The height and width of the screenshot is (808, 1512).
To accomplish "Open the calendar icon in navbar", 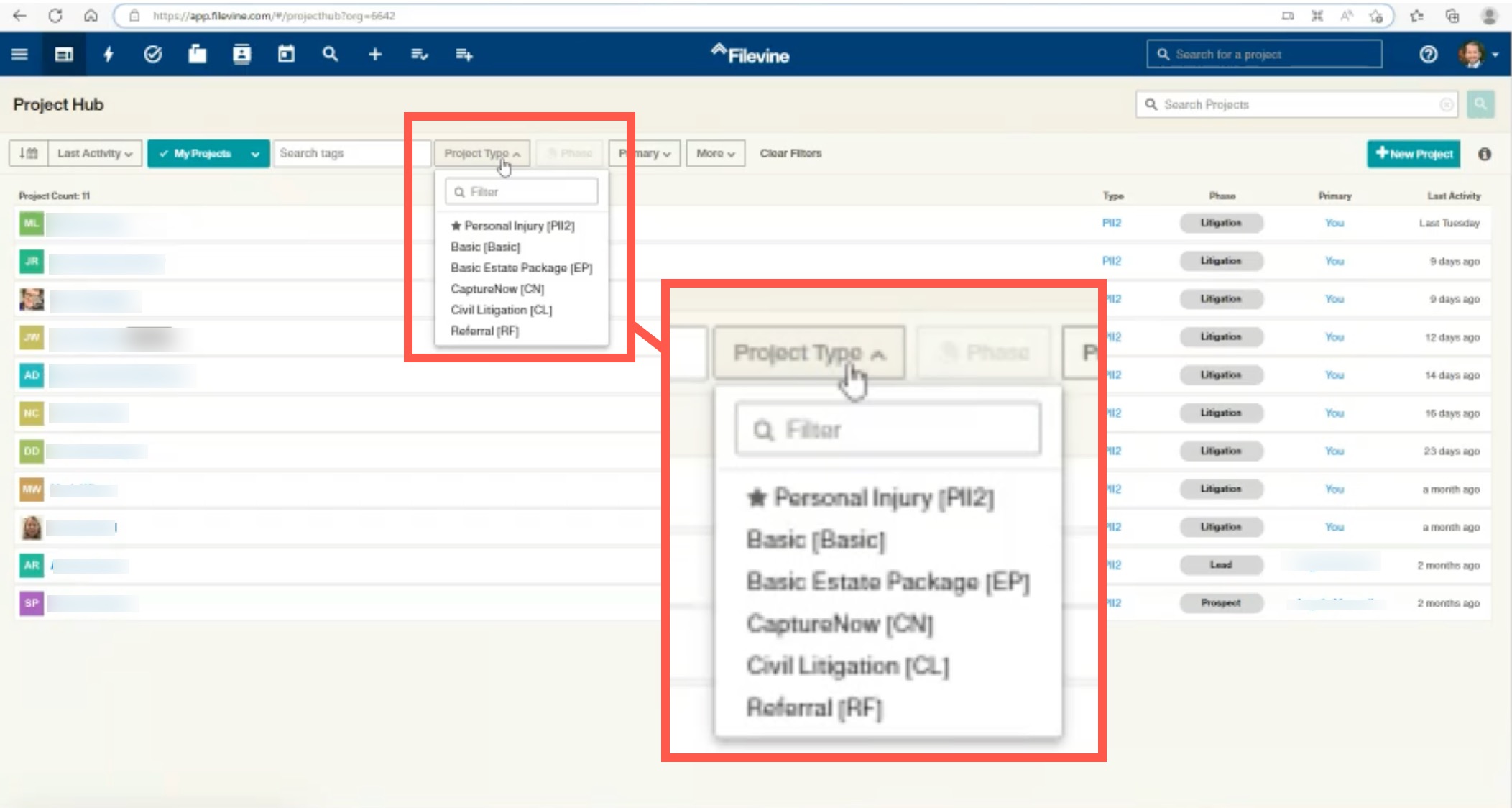I will 286,55.
